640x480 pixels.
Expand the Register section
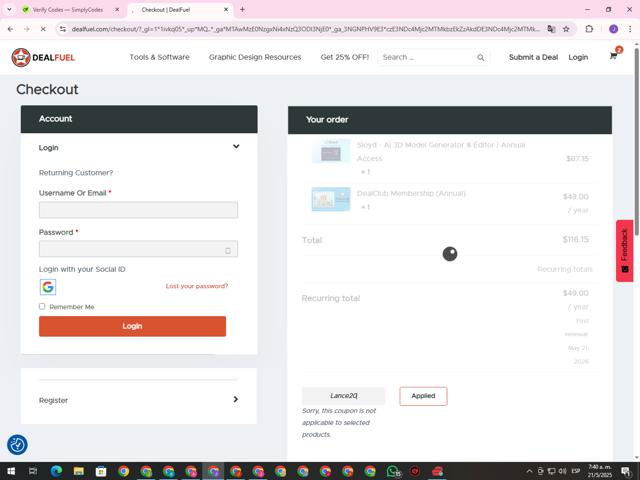click(x=139, y=400)
